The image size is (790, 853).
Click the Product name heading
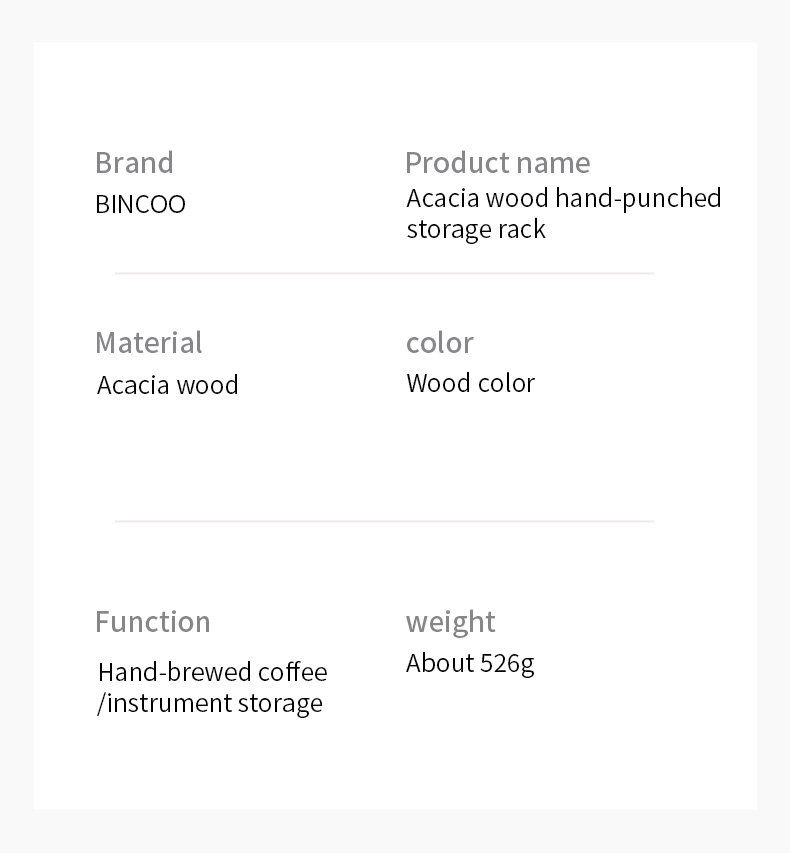coord(498,163)
